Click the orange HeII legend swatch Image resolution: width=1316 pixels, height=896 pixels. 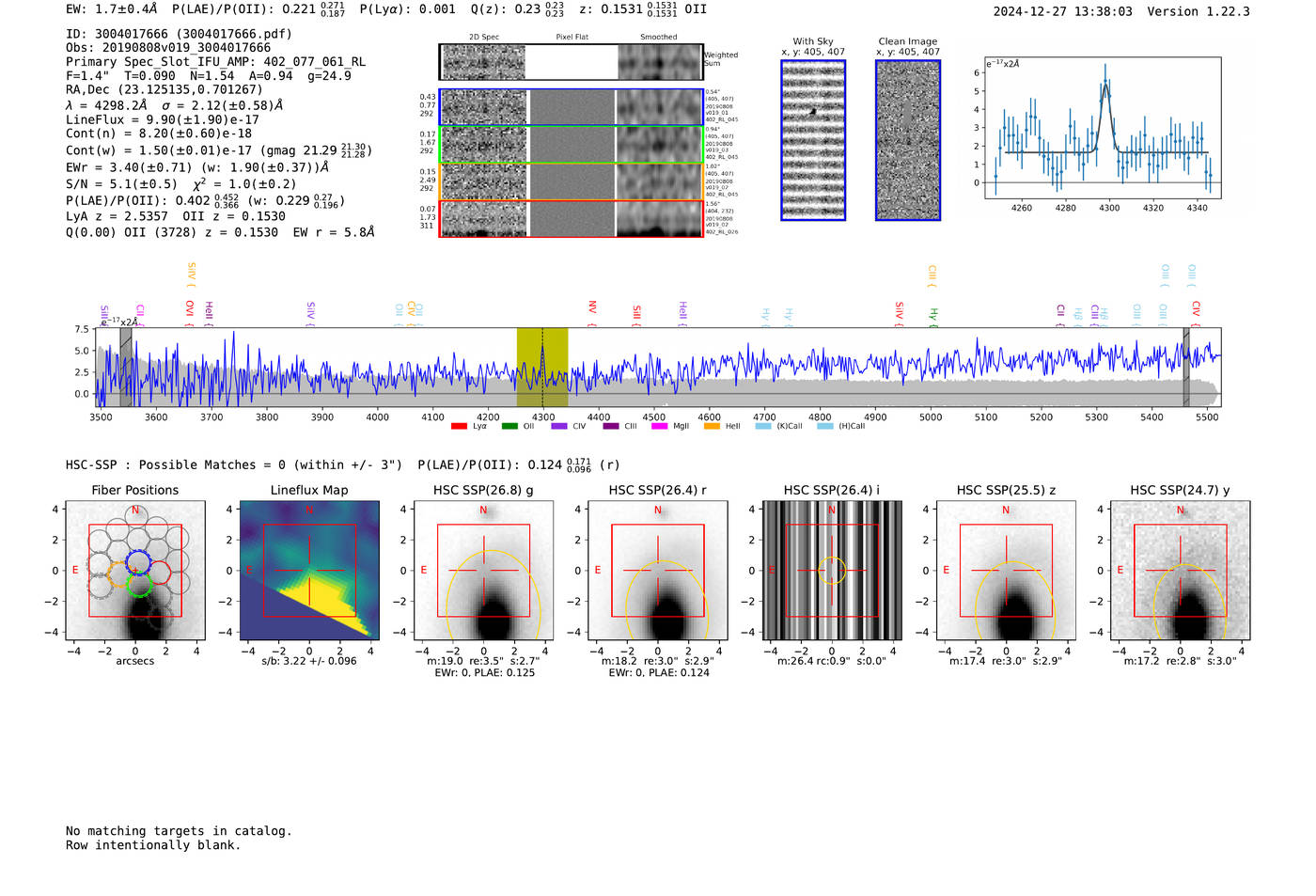(712, 427)
